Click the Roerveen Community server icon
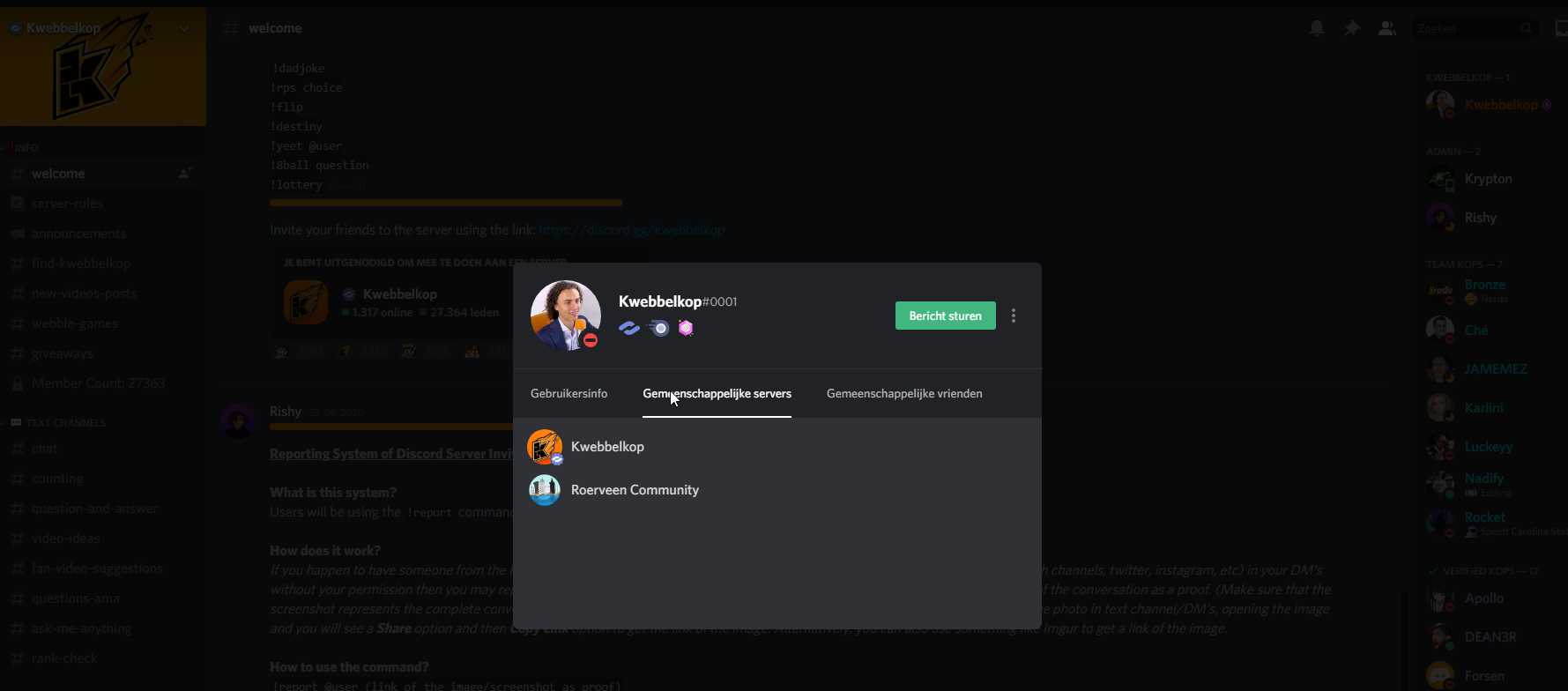The width and height of the screenshot is (1568, 691). pyautogui.click(x=545, y=490)
